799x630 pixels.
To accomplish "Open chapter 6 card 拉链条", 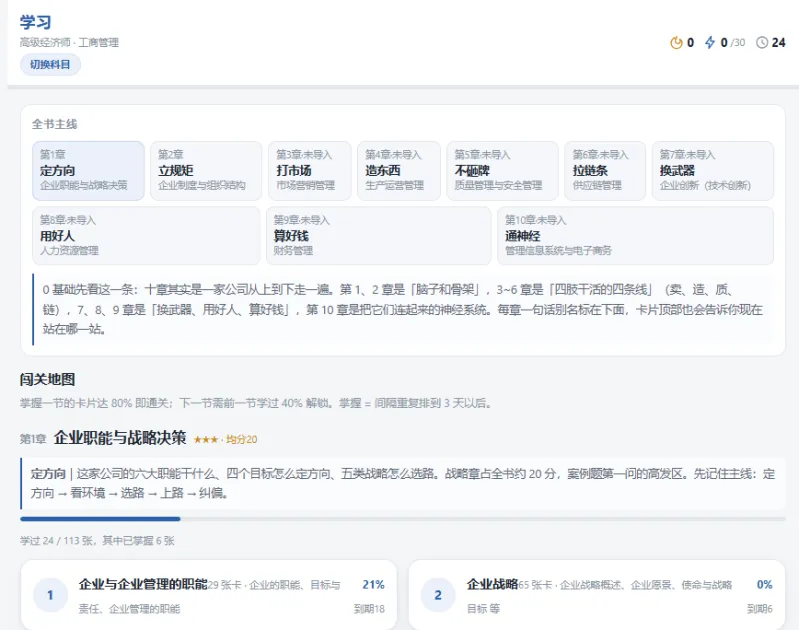I will coord(605,171).
